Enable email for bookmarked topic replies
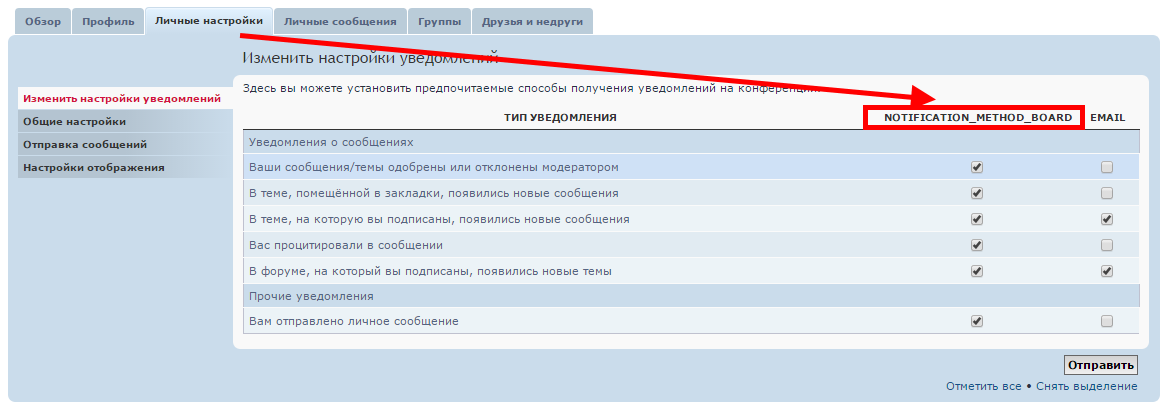The width and height of the screenshot is (1165, 415). (x=1107, y=193)
